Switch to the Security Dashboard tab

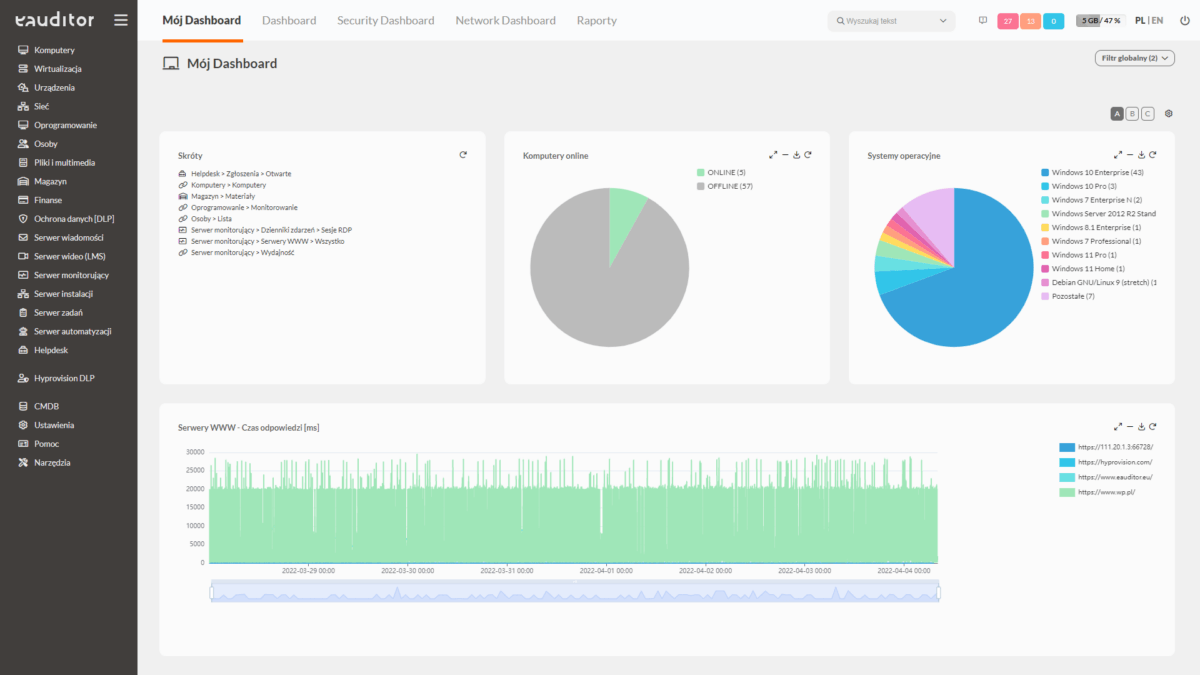click(385, 20)
